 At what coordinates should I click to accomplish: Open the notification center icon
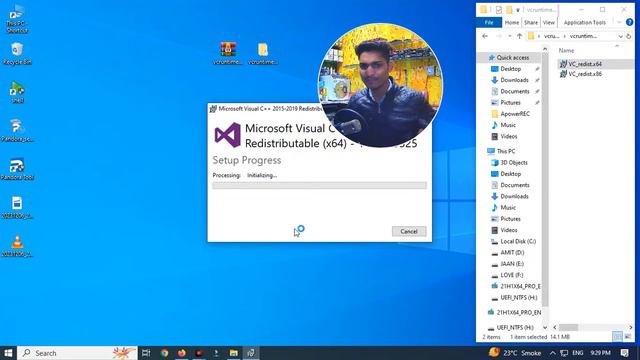click(x=624, y=353)
